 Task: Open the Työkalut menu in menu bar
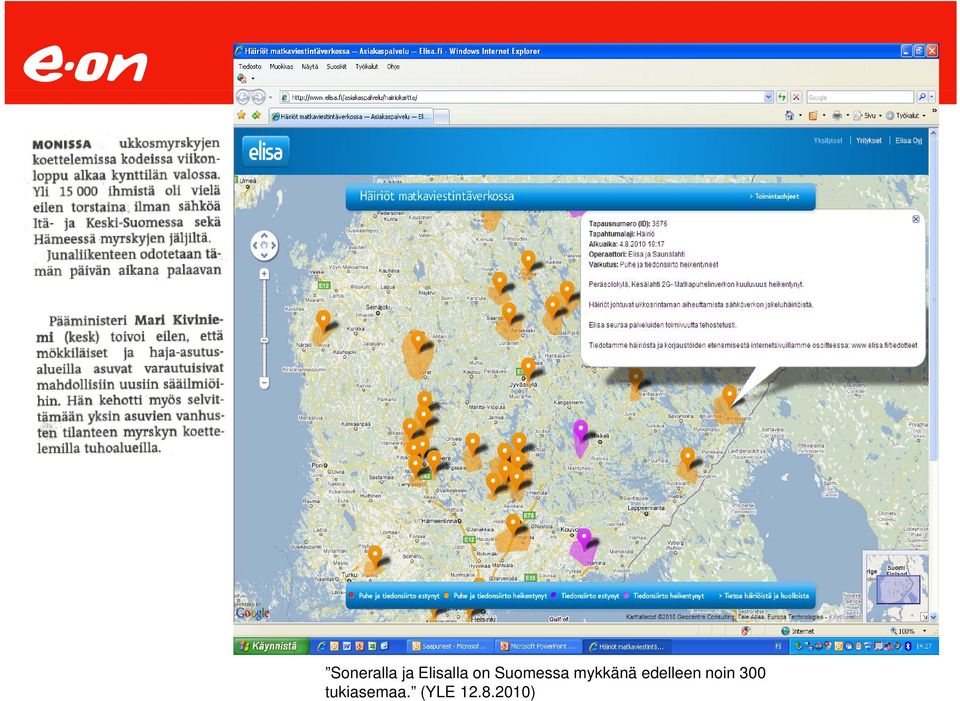[367, 67]
